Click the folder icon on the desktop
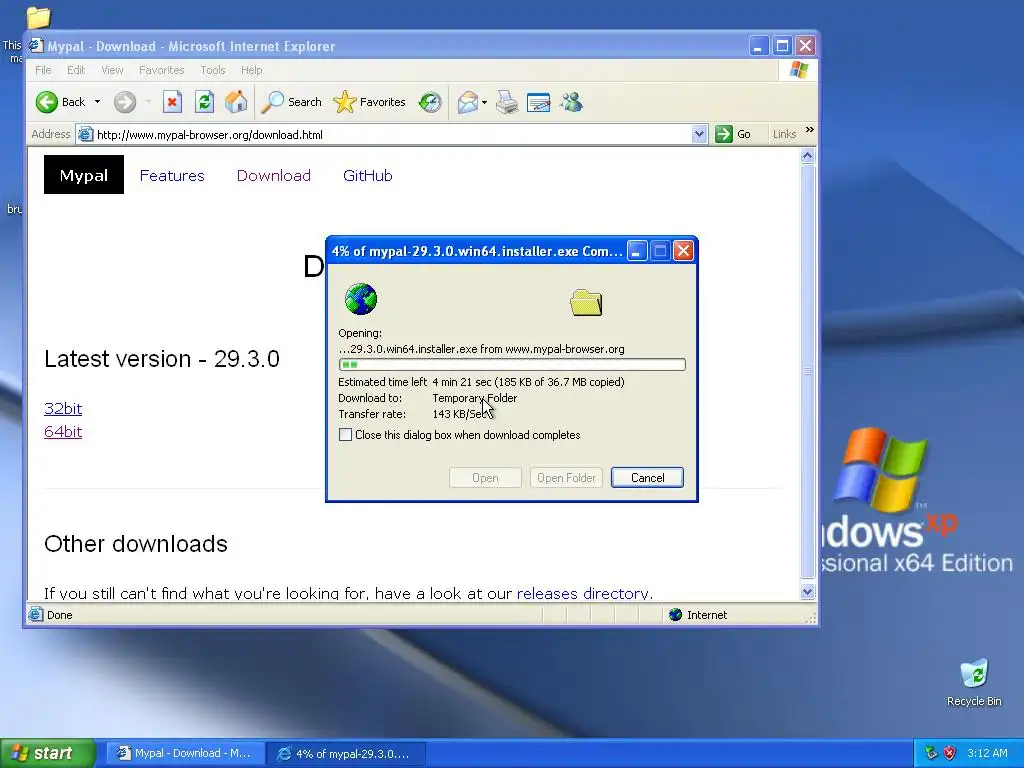 [38, 17]
